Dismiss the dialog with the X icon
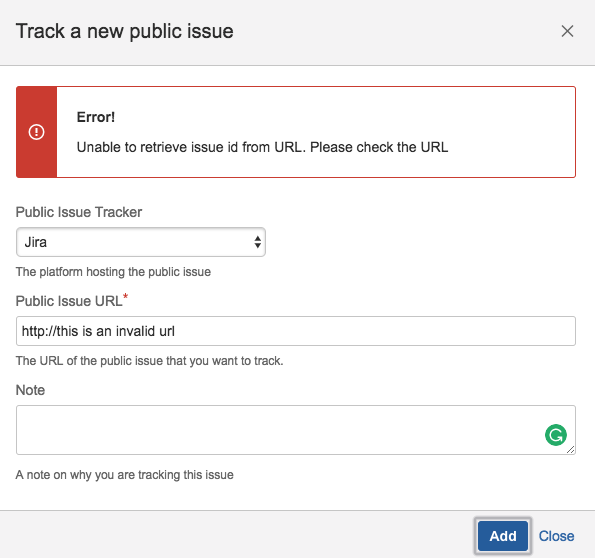The height and width of the screenshot is (558, 595). coord(567,31)
